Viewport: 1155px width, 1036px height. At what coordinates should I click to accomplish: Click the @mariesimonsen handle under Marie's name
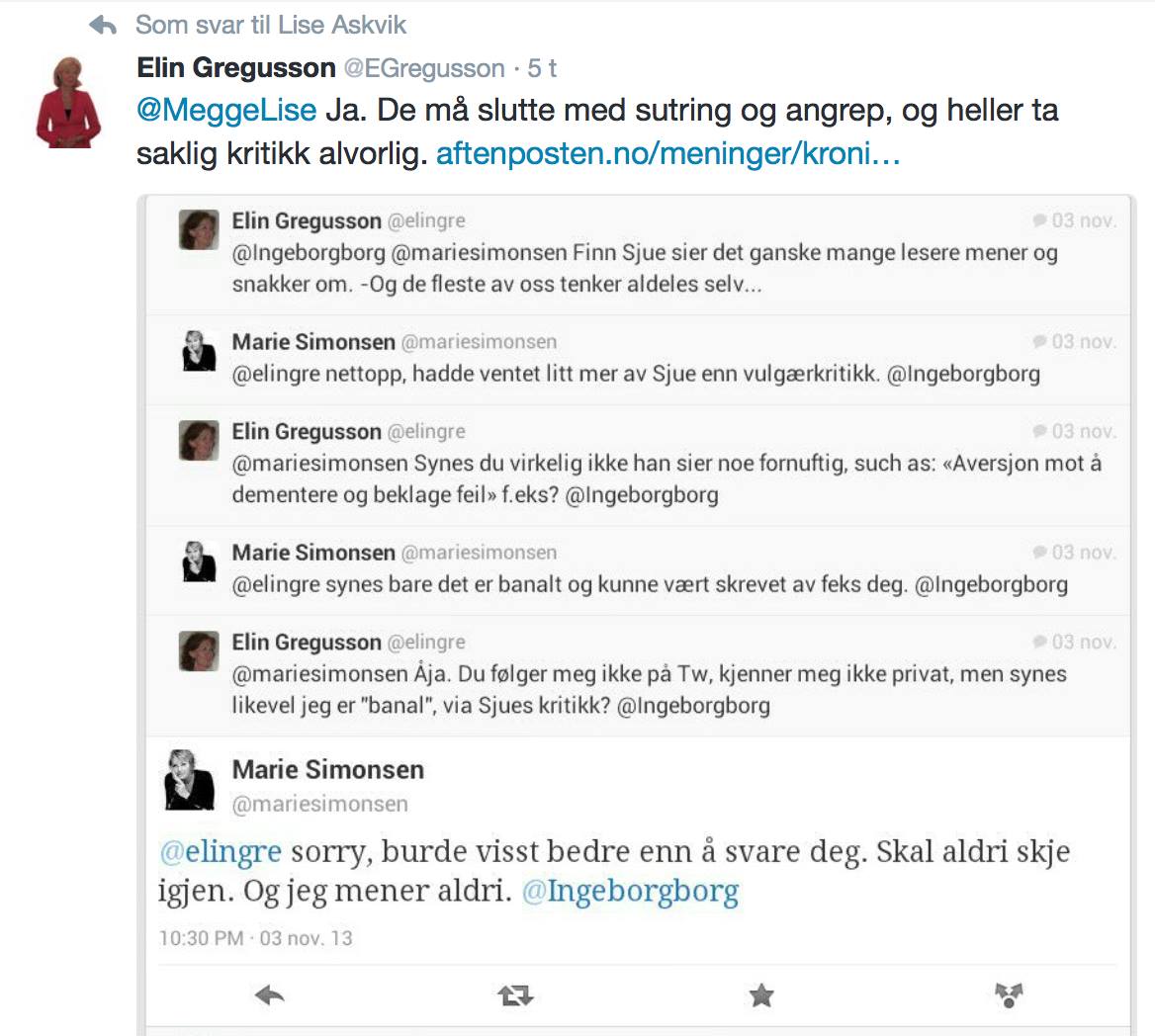(x=319, y=804)
